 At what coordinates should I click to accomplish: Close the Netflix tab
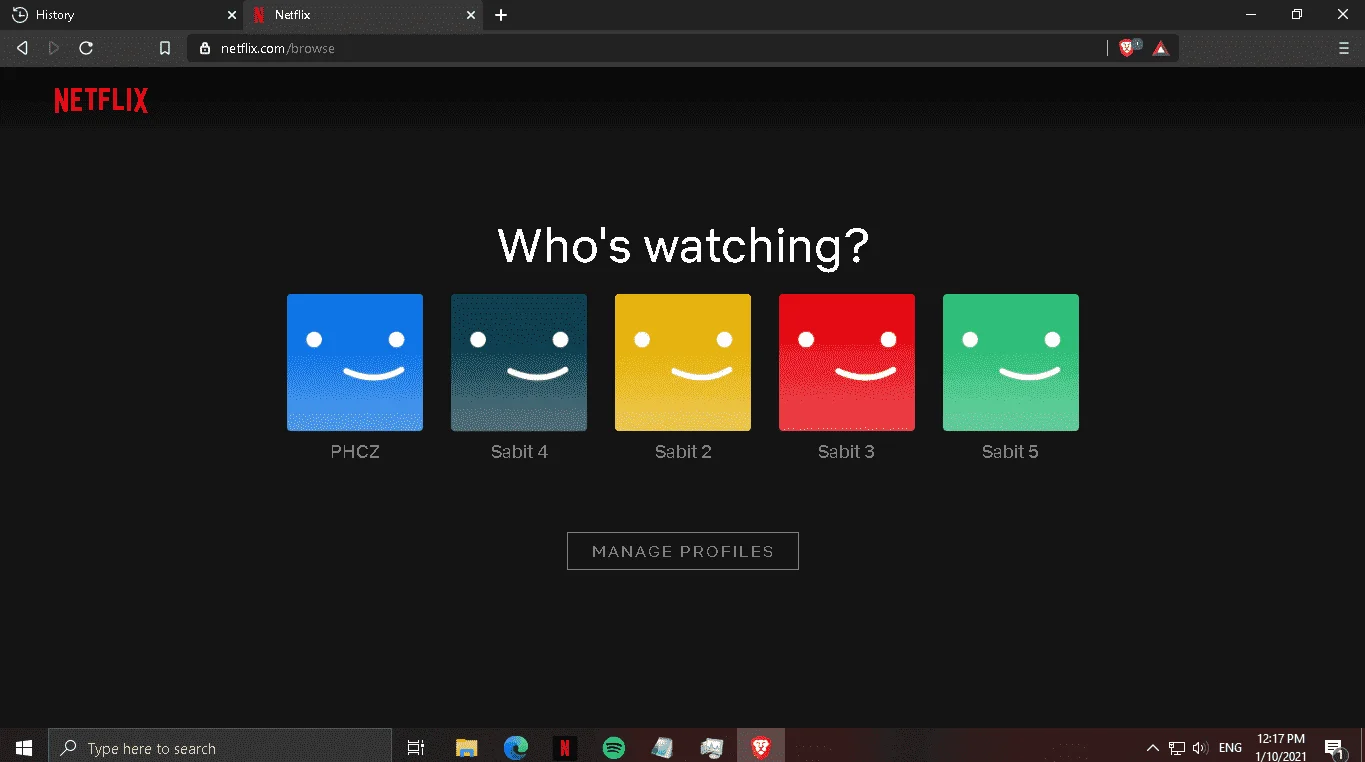tap(472, 15)
